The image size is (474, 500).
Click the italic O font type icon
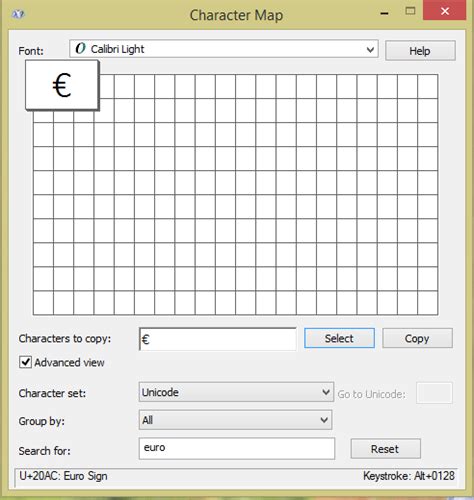coord(80,49)
